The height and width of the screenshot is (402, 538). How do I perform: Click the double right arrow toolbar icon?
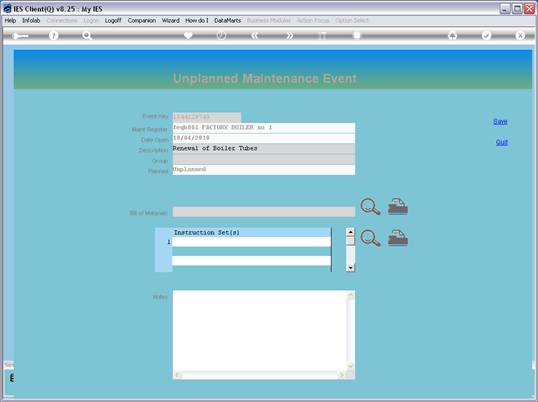tap(290, 35)
